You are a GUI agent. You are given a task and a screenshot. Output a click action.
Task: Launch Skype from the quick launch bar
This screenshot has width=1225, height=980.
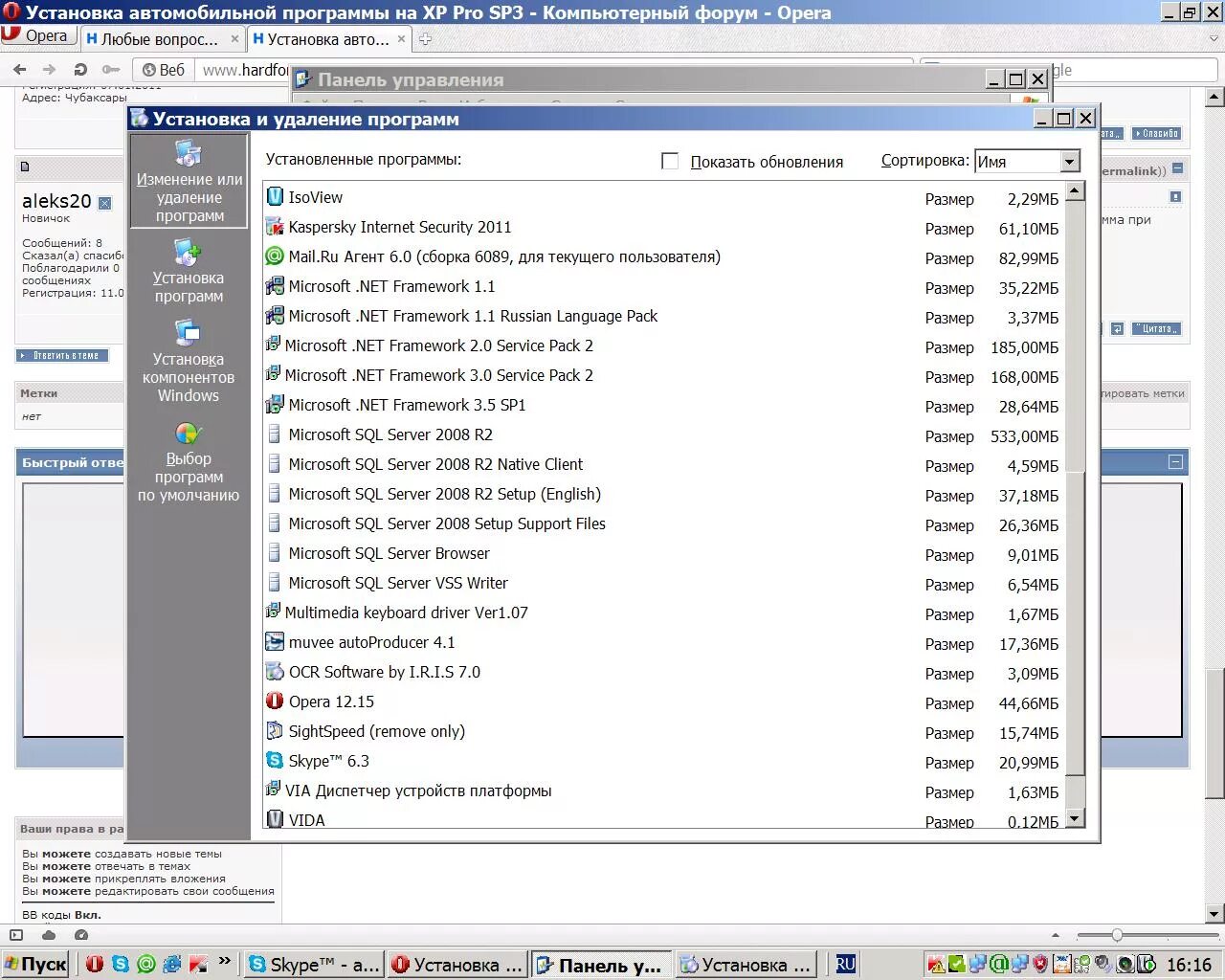120,964
